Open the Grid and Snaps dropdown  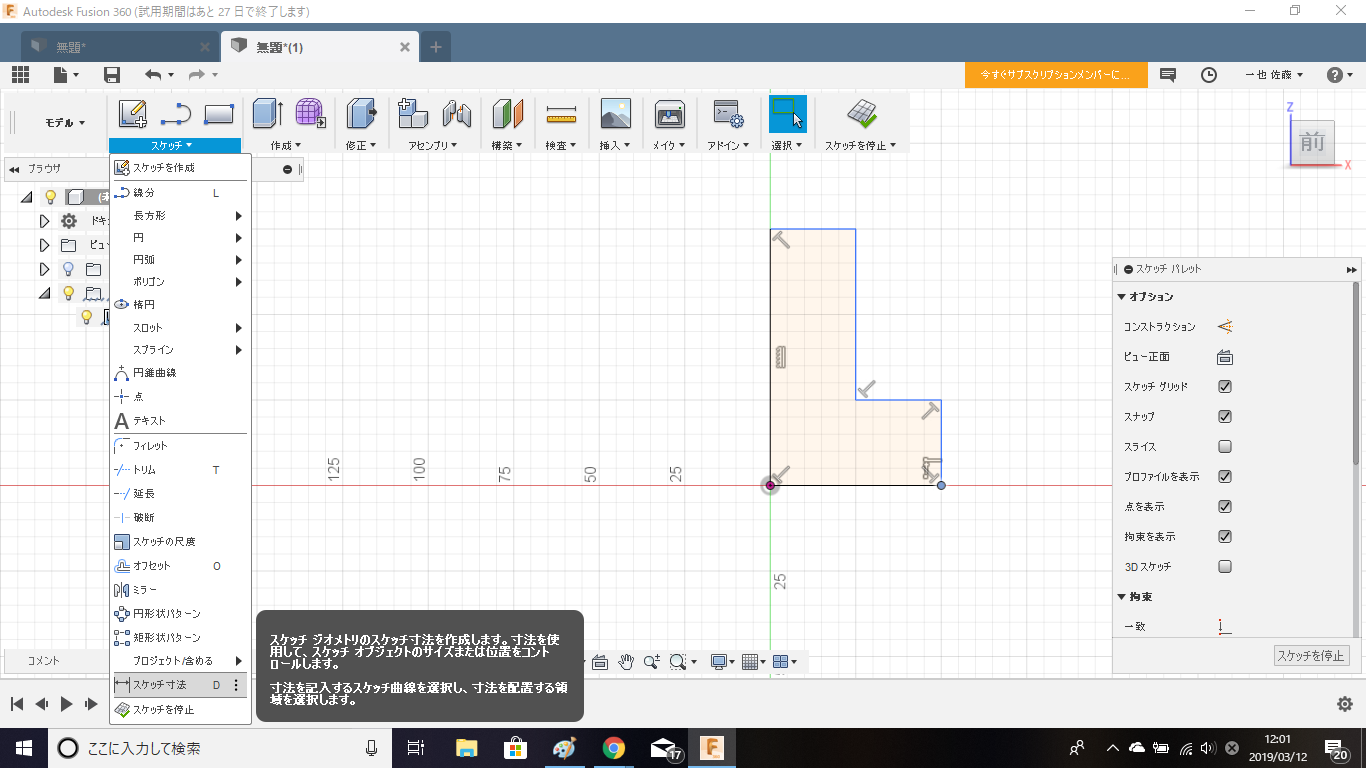tap(753, 661)
